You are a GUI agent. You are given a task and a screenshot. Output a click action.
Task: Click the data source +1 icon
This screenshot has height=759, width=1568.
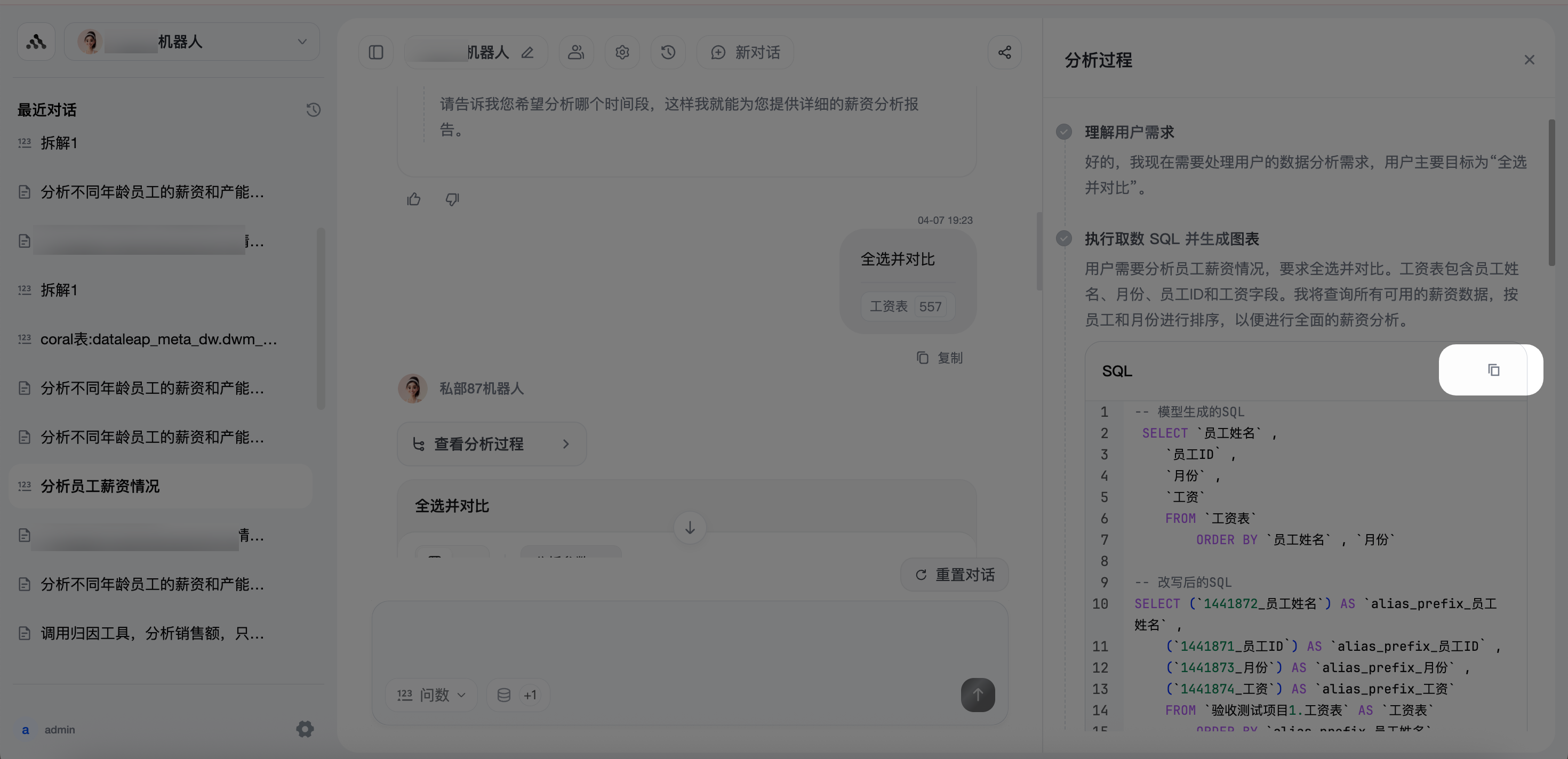point(518,695)
